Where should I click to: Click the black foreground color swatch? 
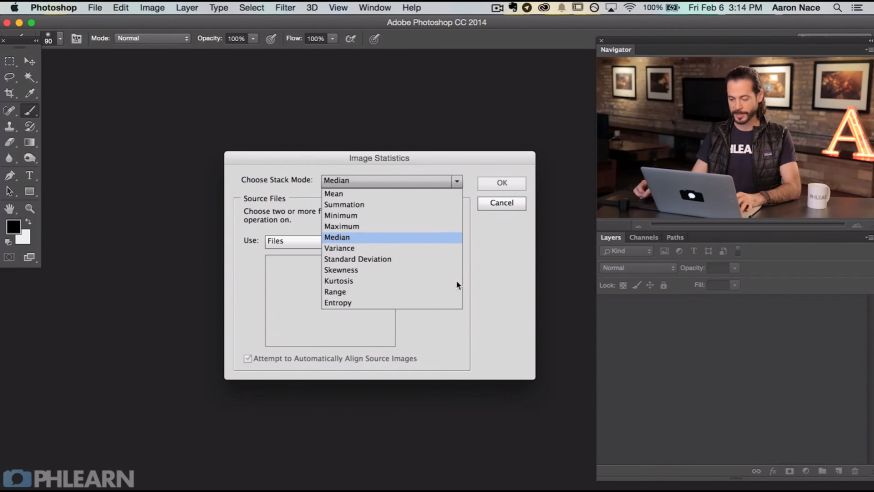[x=13, y=227]
